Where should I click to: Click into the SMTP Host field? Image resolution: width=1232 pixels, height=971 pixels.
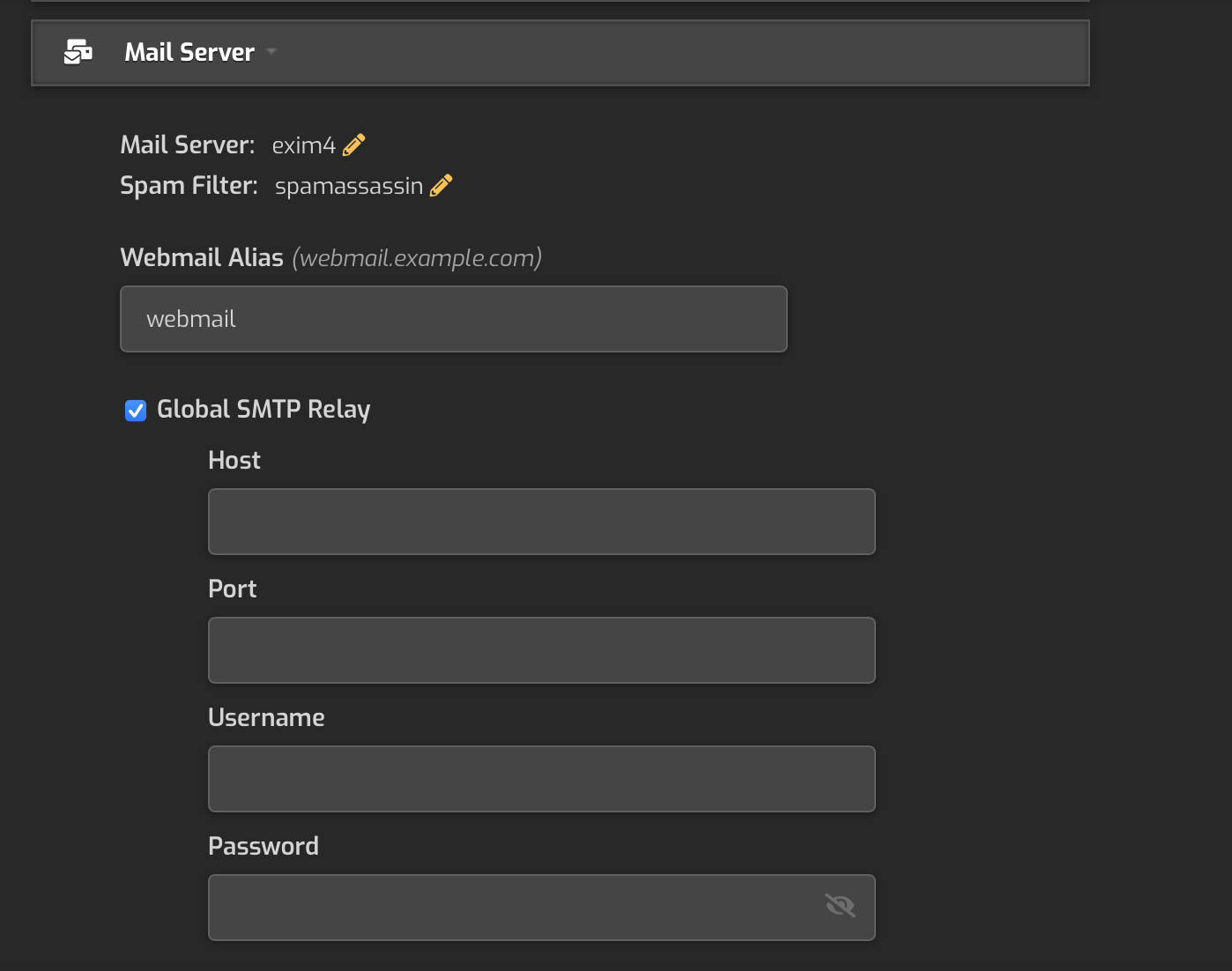click(541, 522)
